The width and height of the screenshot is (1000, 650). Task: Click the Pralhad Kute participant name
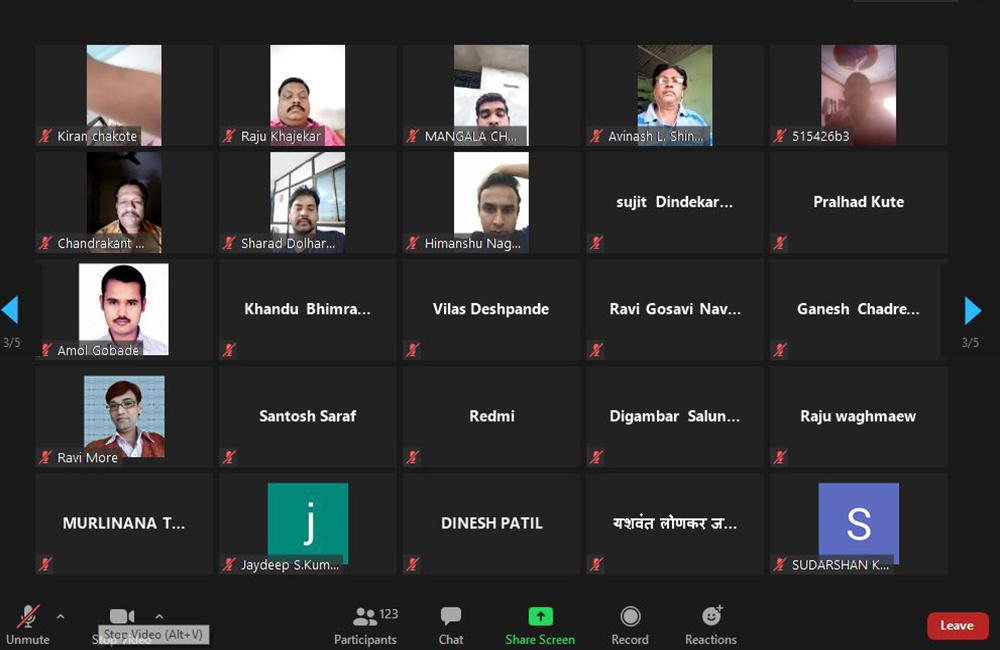(x=858, y=202)
